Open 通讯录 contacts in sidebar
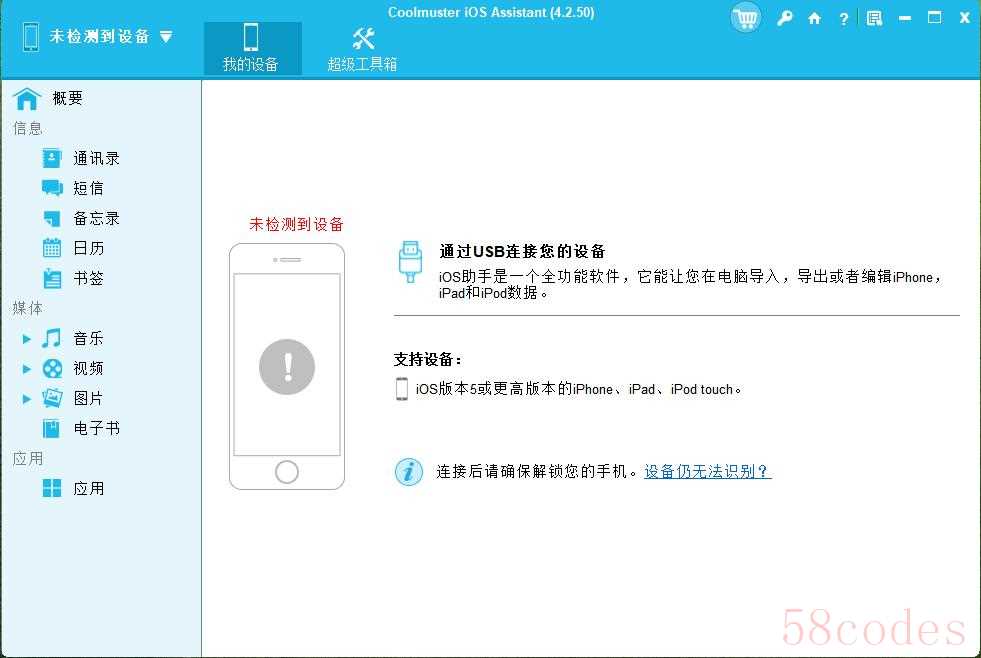The height and width of the screenshot is (658, 981). (96, 158)
